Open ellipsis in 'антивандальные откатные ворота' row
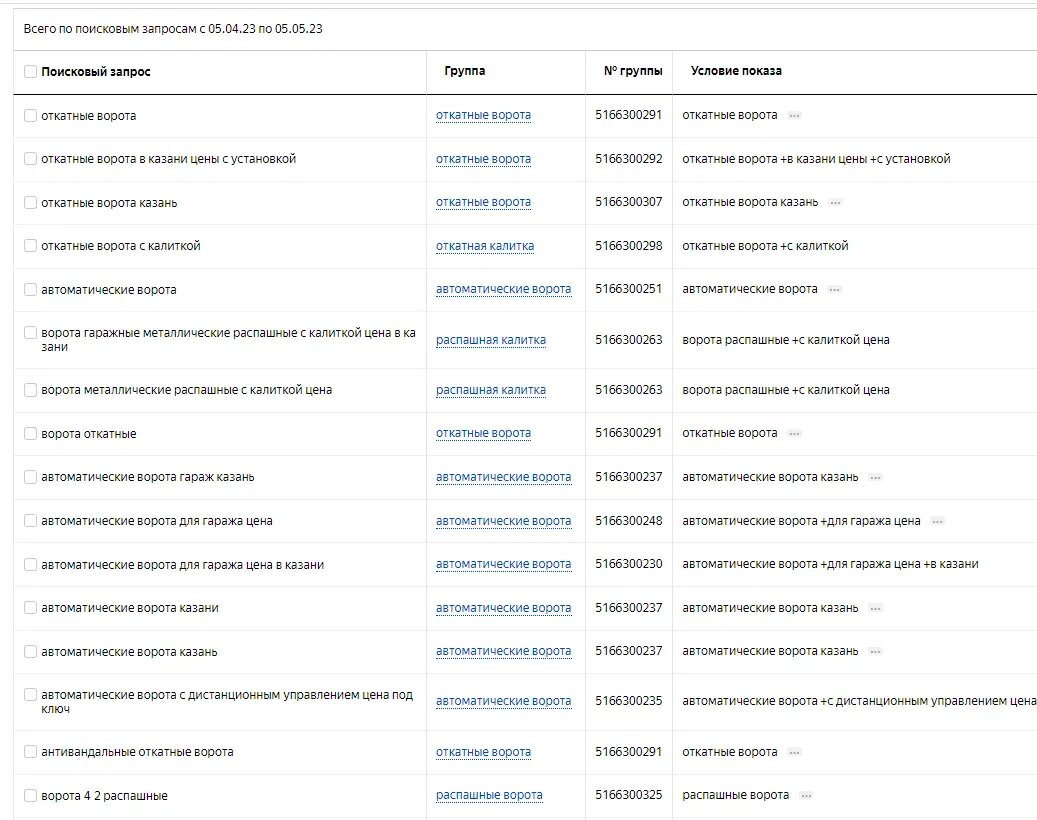 (x=794, y=753)
